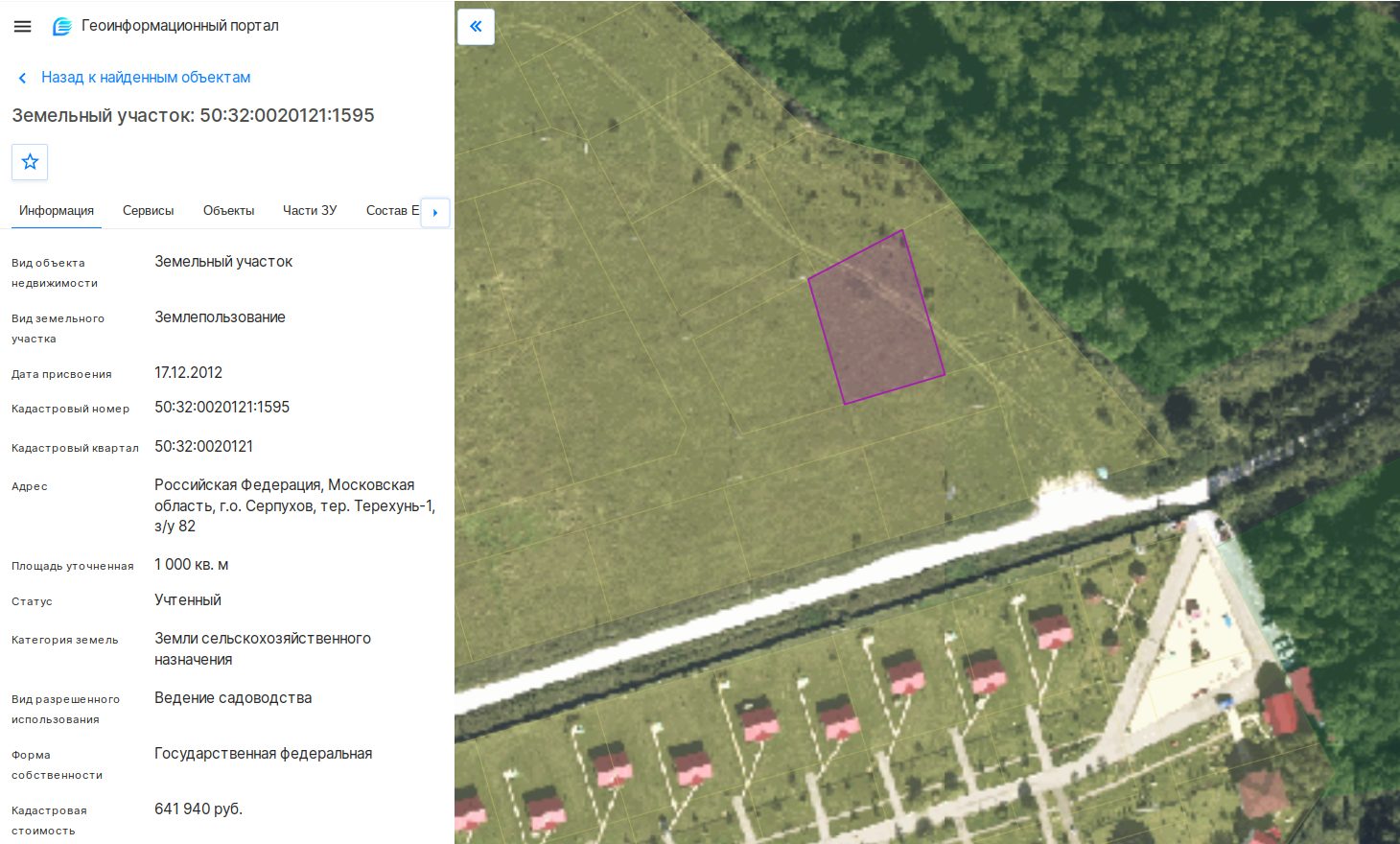Open the Объекты tab
1400x844 pixels.
click(x=229, y=211)
